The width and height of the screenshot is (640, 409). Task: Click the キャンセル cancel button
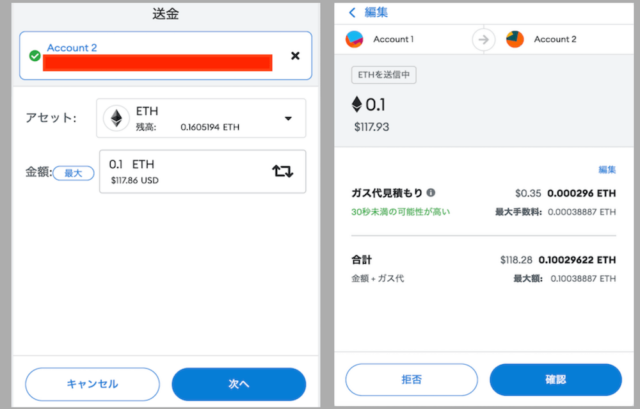pyautogui.click(x=92, y=384)
